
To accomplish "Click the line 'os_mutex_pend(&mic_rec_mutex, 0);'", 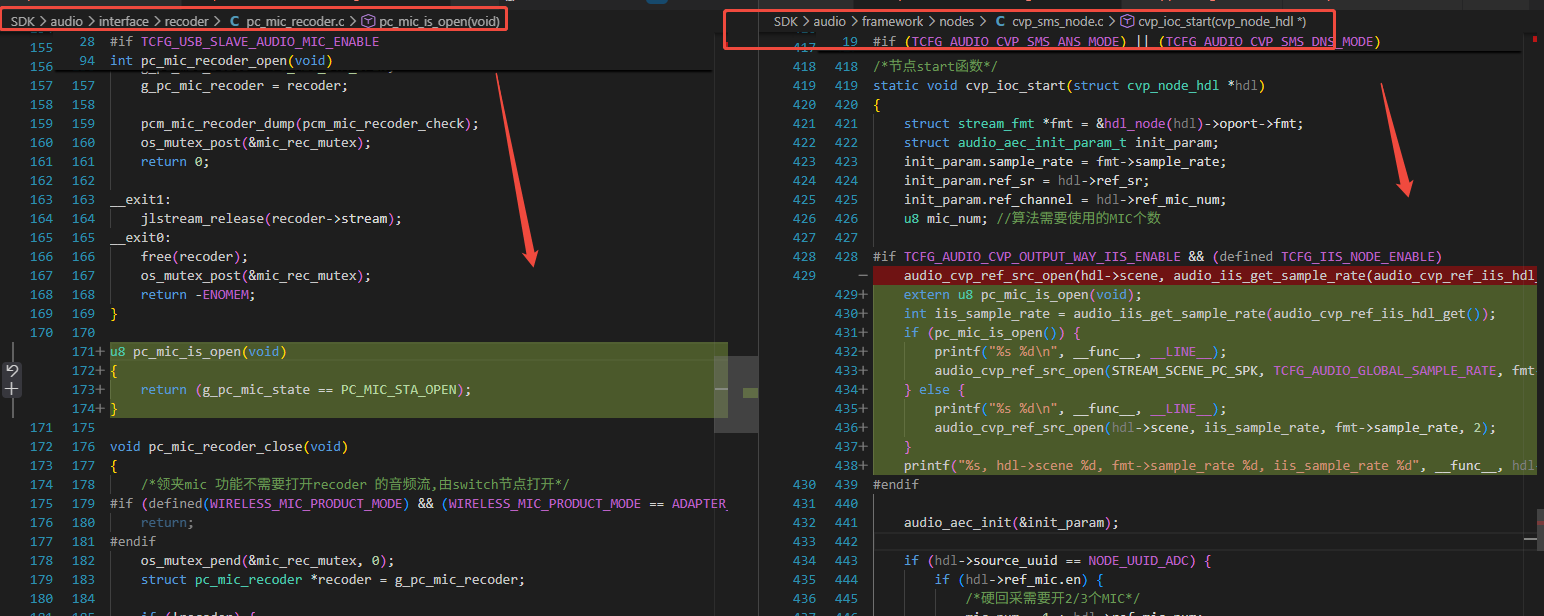I will click(x=268, y=560).
